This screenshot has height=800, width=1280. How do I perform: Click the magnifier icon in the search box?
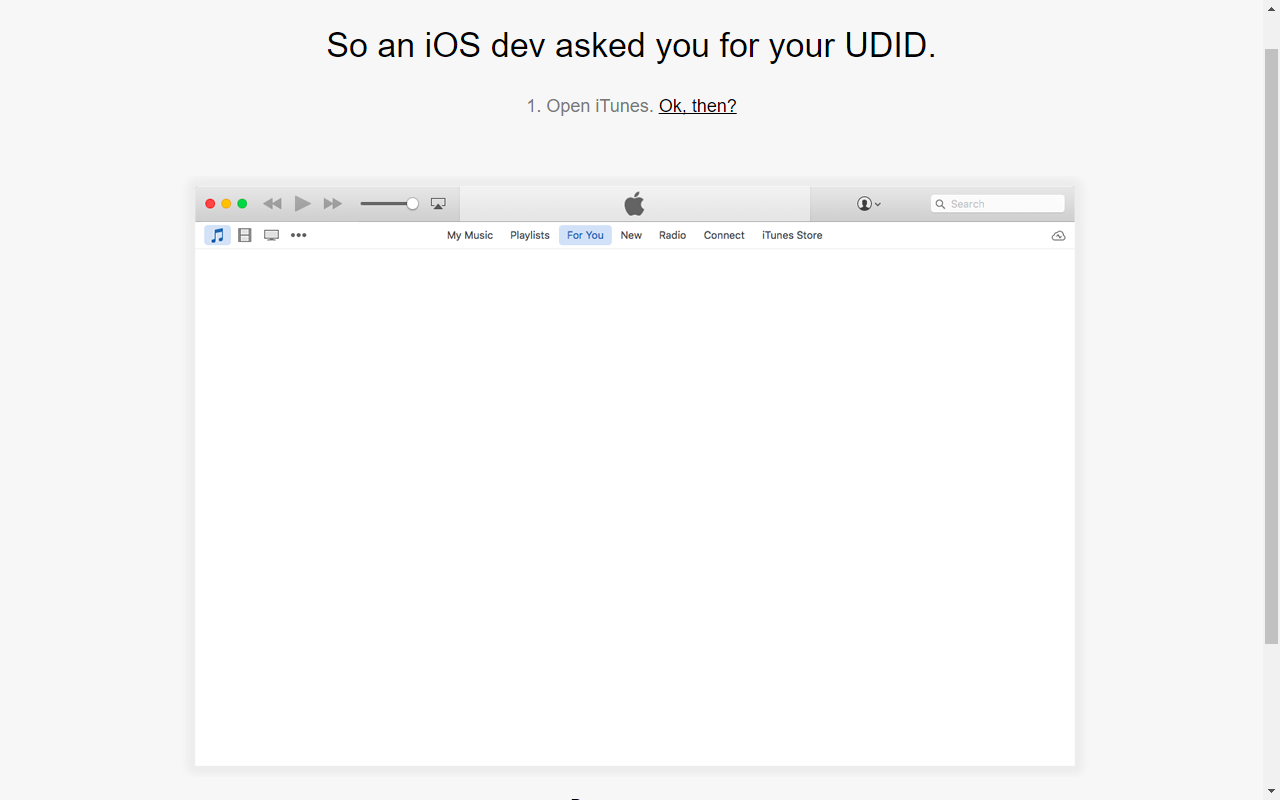[x=940, y=204]
